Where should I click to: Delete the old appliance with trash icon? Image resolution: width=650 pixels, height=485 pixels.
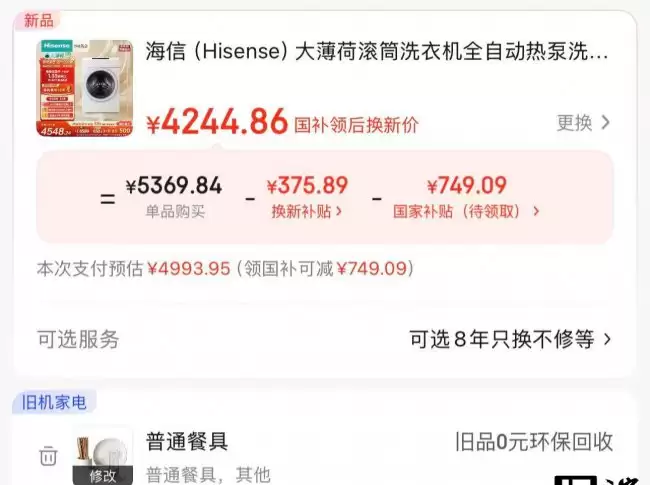(x=48, y=456)
